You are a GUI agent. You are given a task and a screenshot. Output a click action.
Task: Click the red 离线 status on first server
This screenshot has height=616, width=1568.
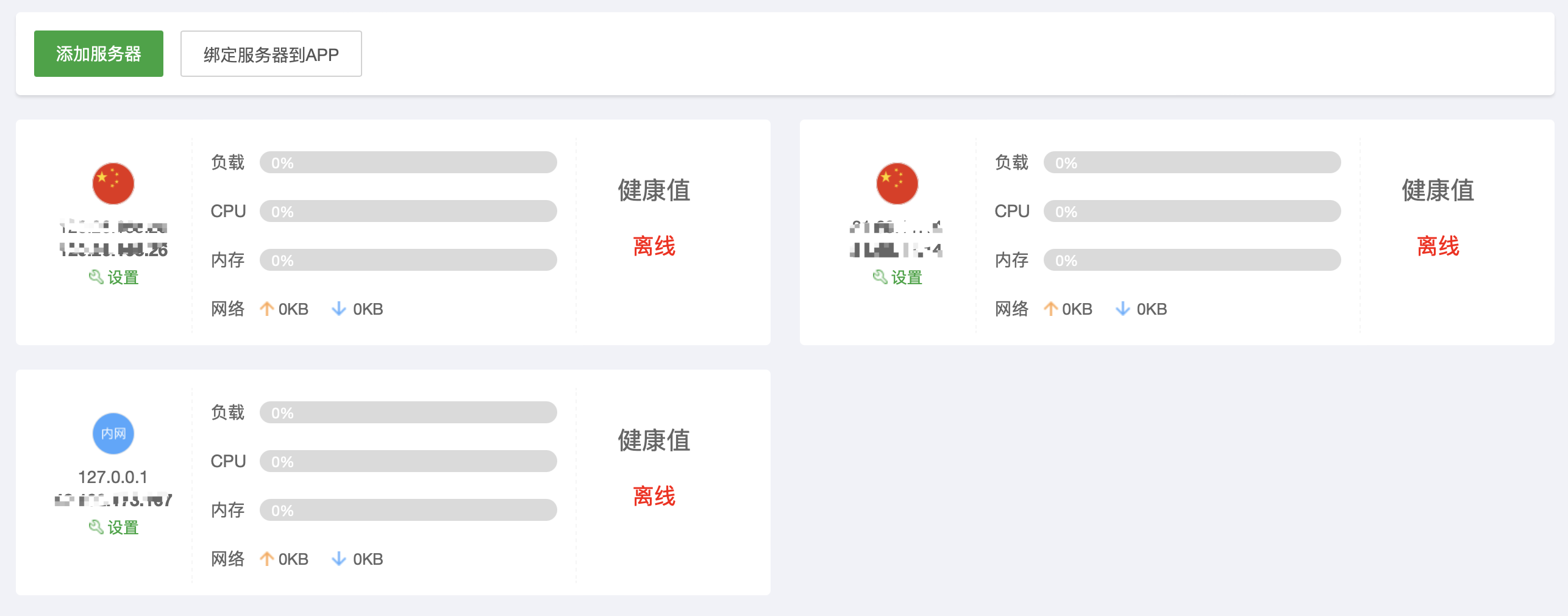654,246
